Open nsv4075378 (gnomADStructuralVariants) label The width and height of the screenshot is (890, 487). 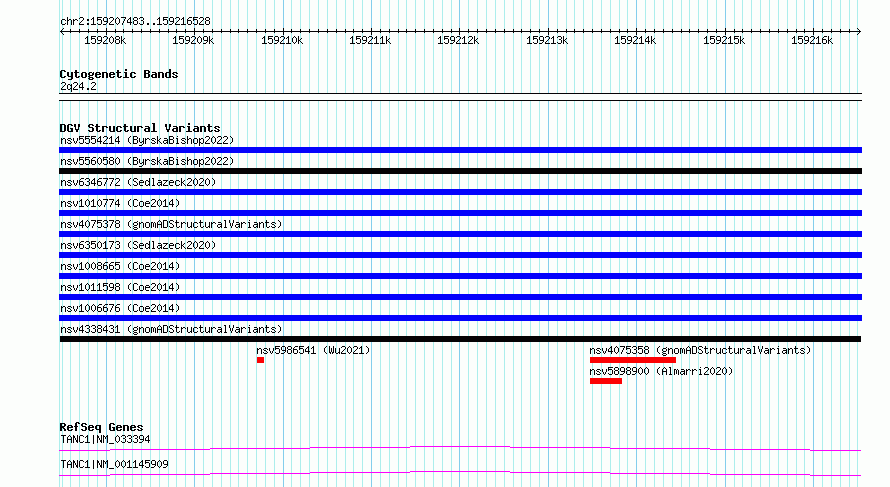pos(171,224)
